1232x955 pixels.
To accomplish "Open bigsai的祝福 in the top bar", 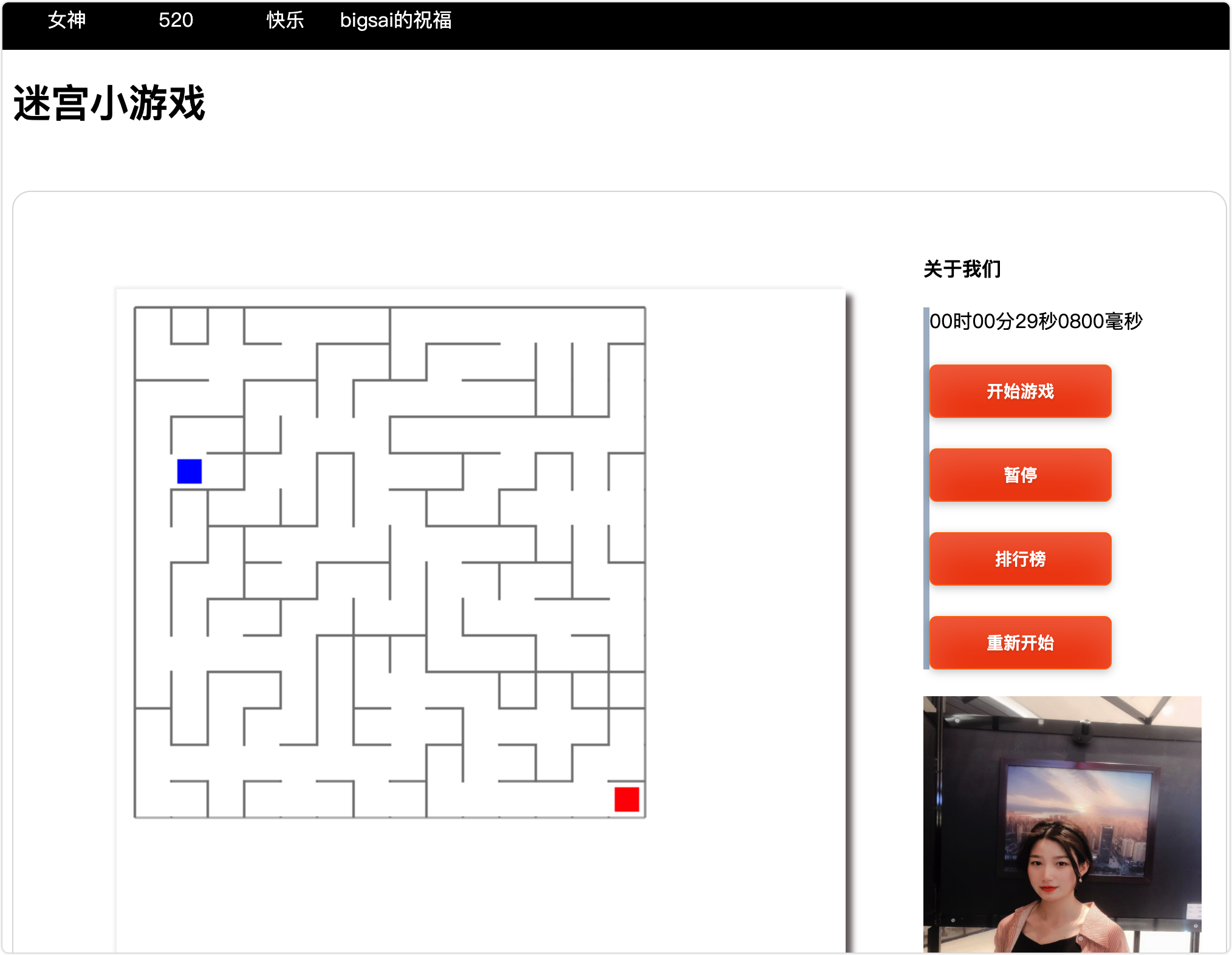I will [x=395, y=20].
